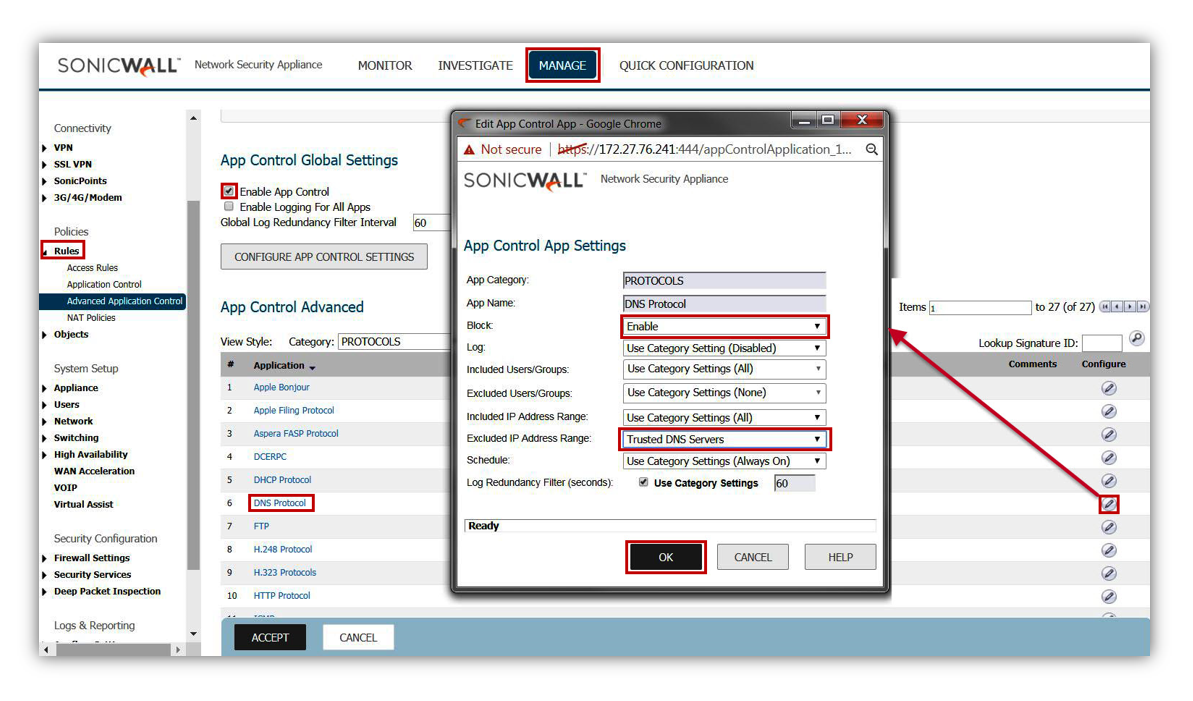Click the configure pencil icon for DNS Protocol
1193x701 pixels.
click(x=1109, y=504)
